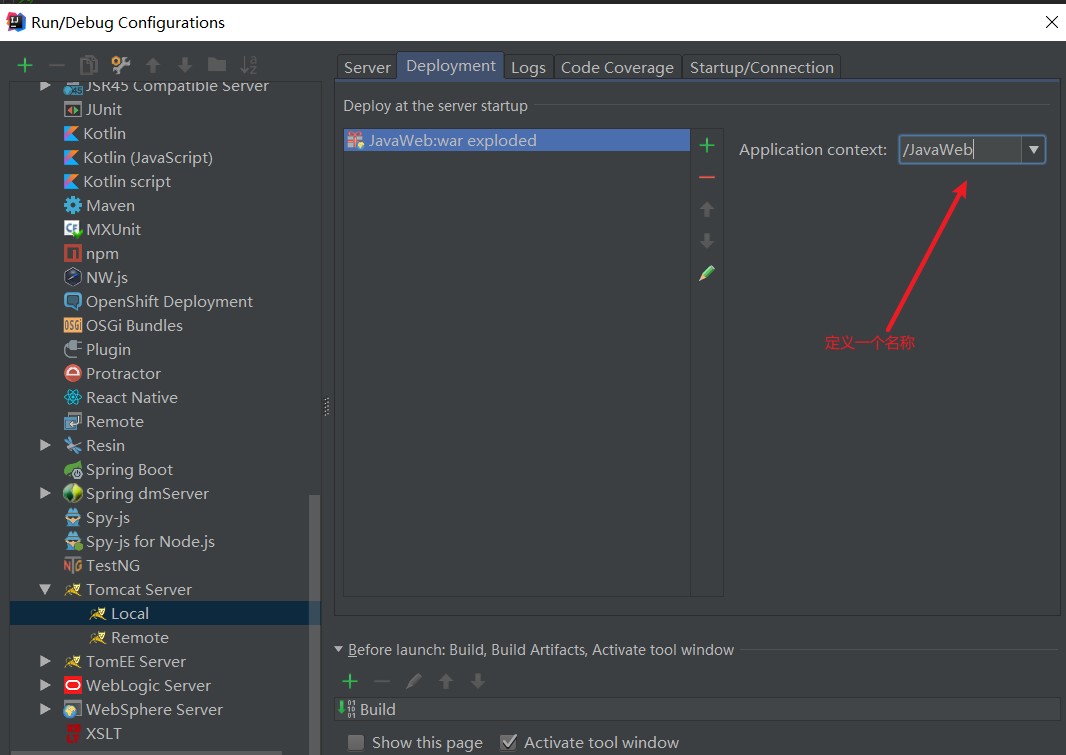This screenshot has height=755, width=1066.
Task: Remove artifact with red minus icon
Action: pos(707,177)
